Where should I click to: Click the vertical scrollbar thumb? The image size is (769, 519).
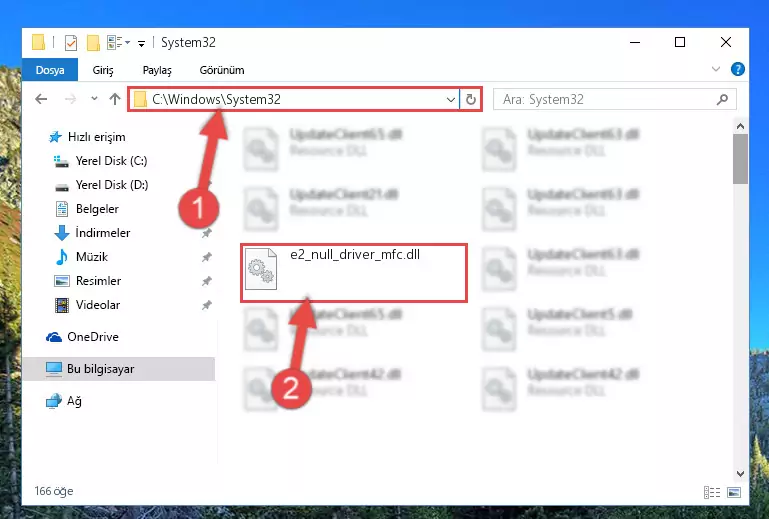point(740,159)
